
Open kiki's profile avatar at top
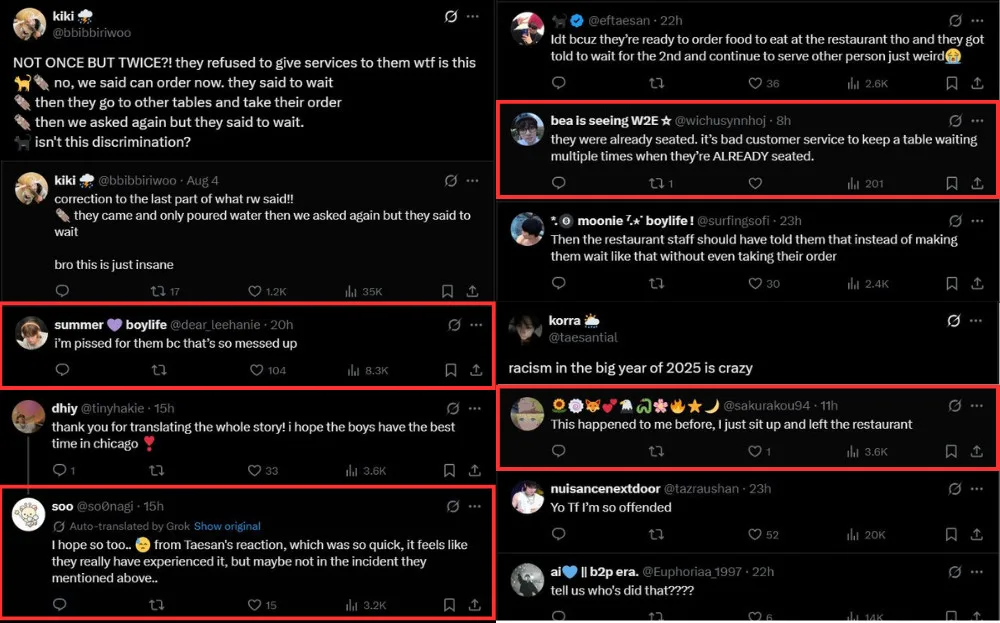click(x=31, y=24)
